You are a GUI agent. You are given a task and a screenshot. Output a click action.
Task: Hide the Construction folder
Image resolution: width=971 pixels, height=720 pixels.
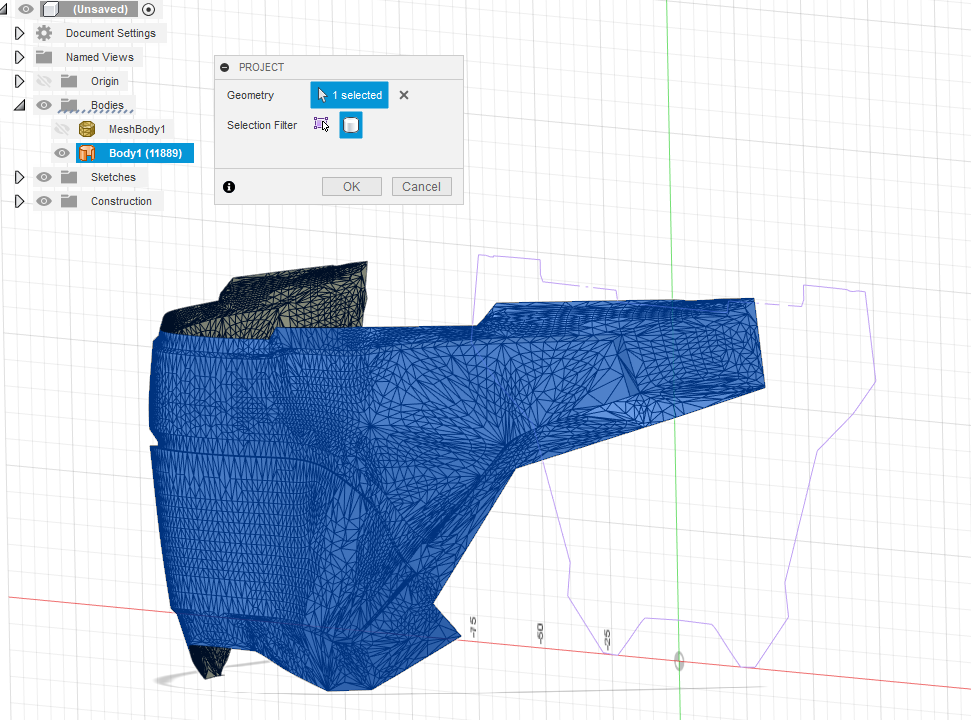point(43,201)
